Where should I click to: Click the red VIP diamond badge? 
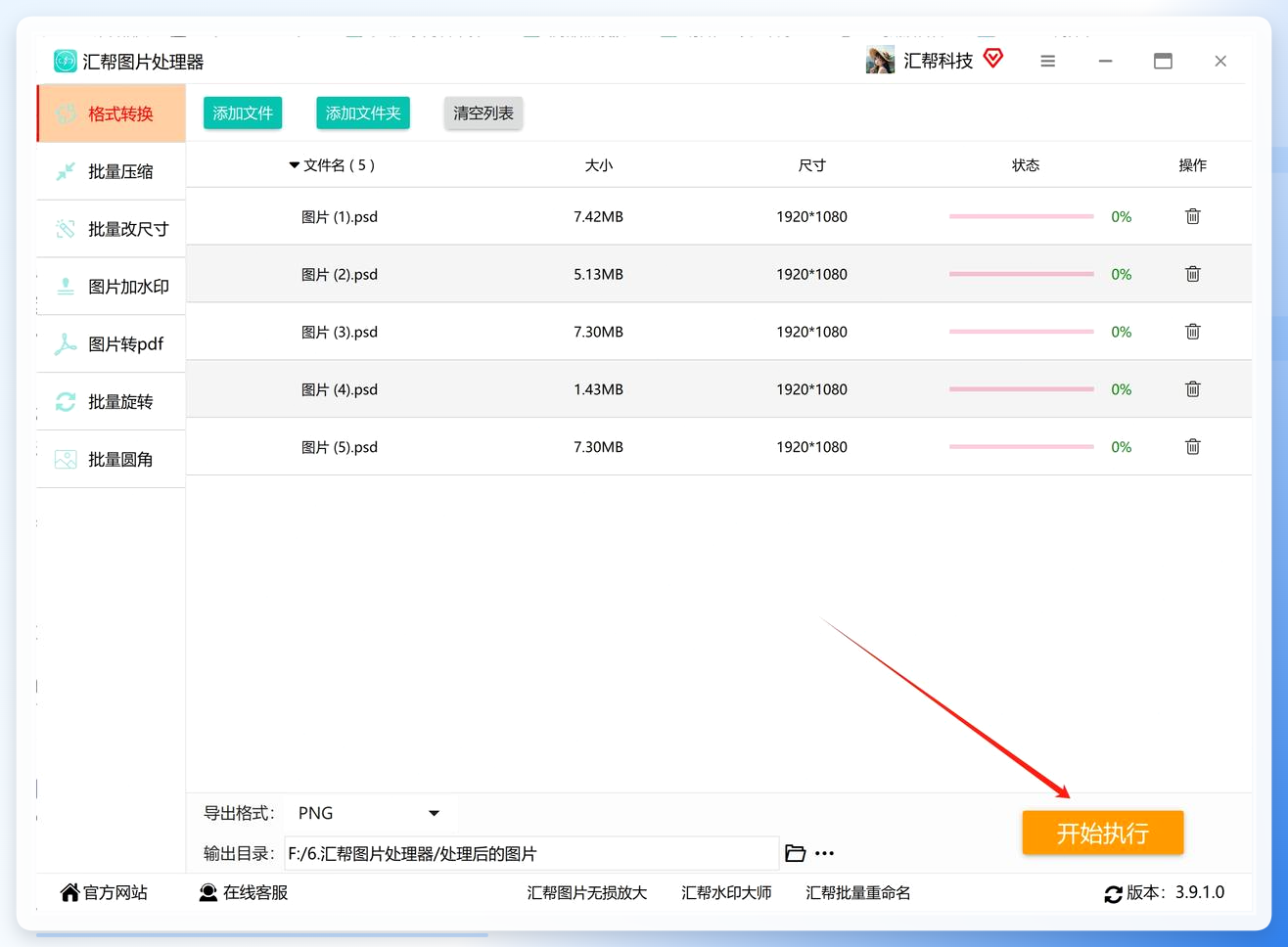point(993,59)
